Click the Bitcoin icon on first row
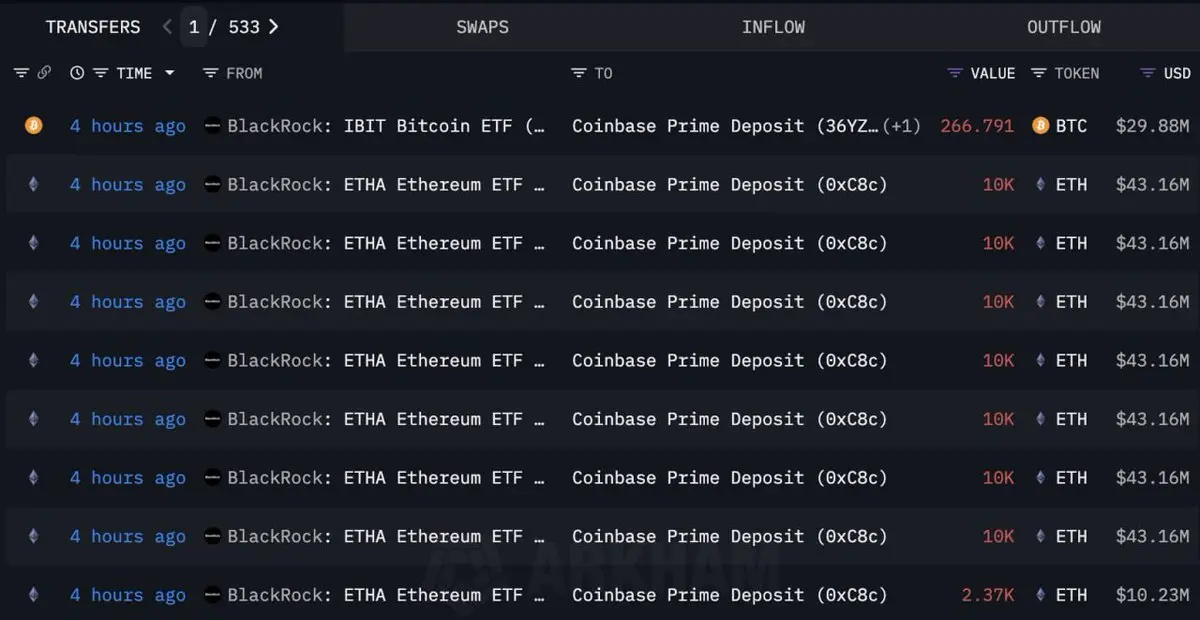This screenshot has height=620, width=1200. [34, 126]
